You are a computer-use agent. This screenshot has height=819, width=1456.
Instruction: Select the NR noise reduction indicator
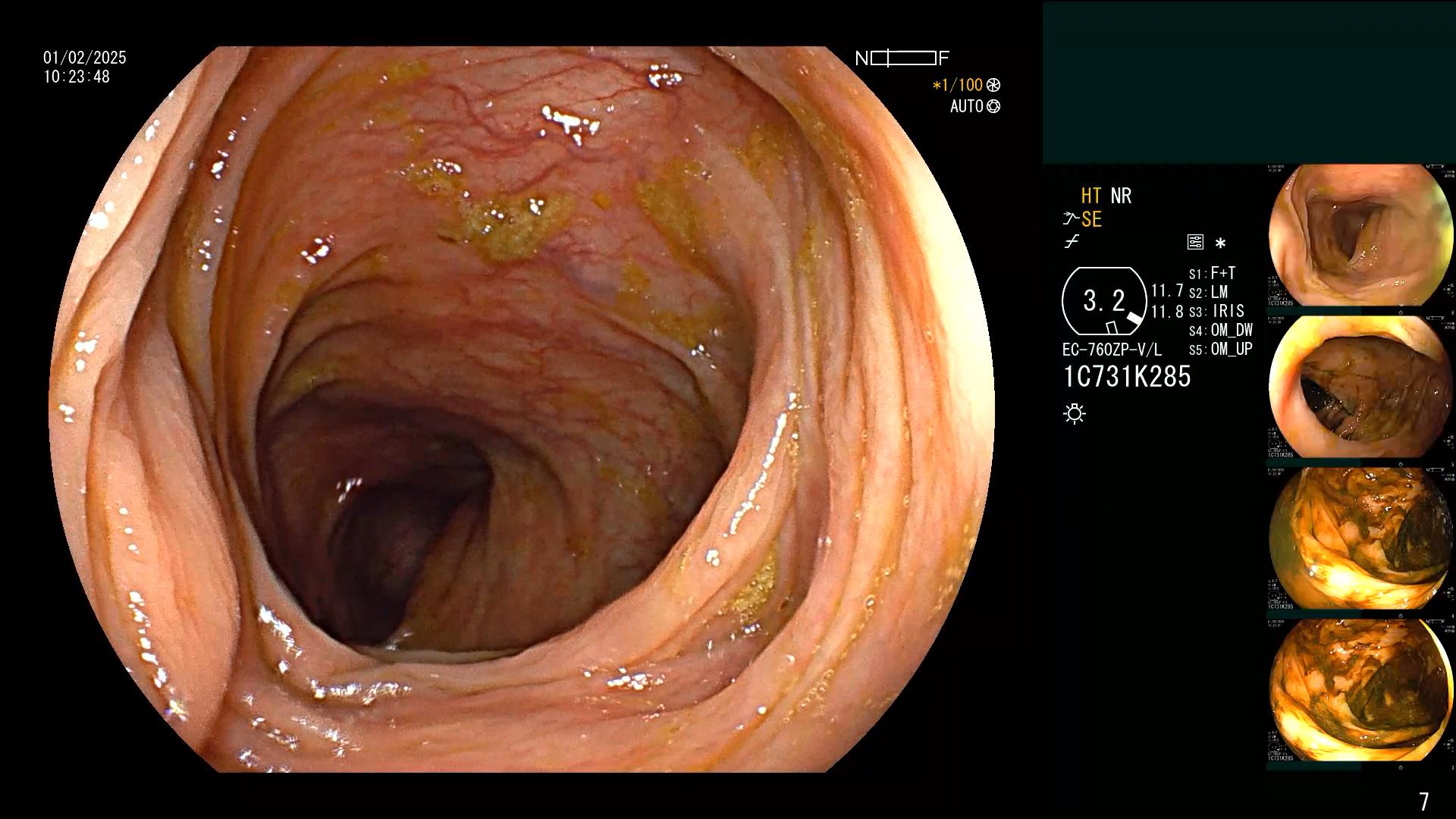1121,196
